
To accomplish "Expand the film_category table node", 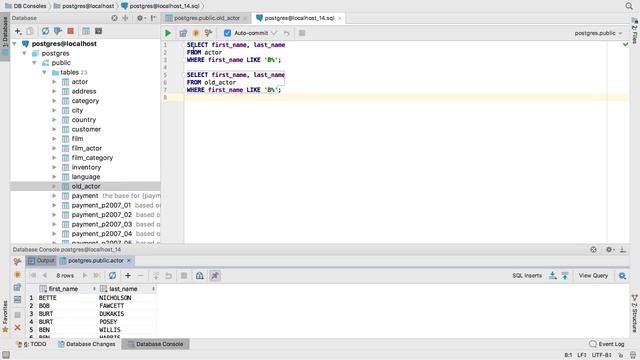I will coord(54,158).
